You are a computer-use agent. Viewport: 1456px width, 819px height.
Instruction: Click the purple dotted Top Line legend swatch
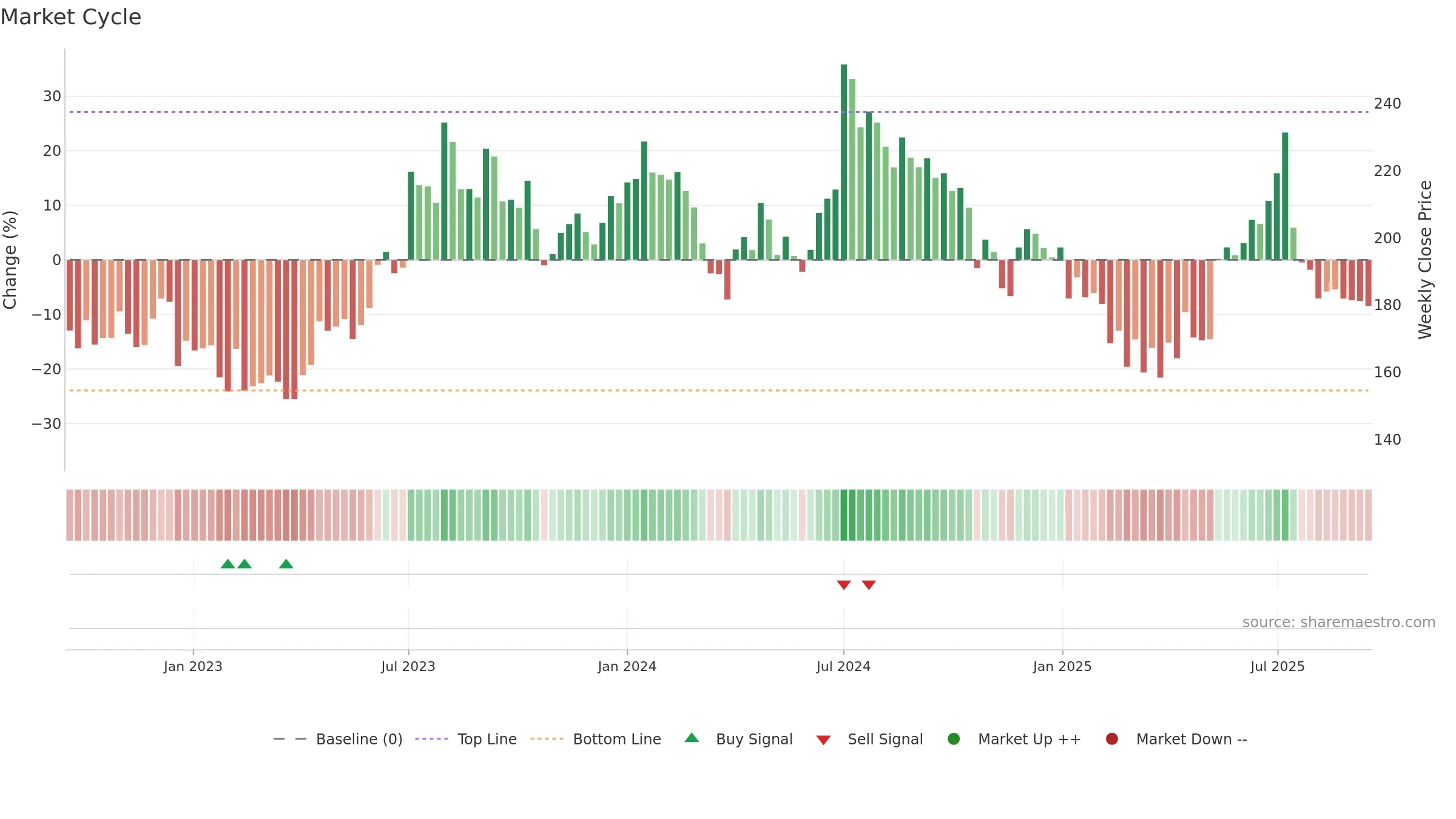(x=431, y=739)
